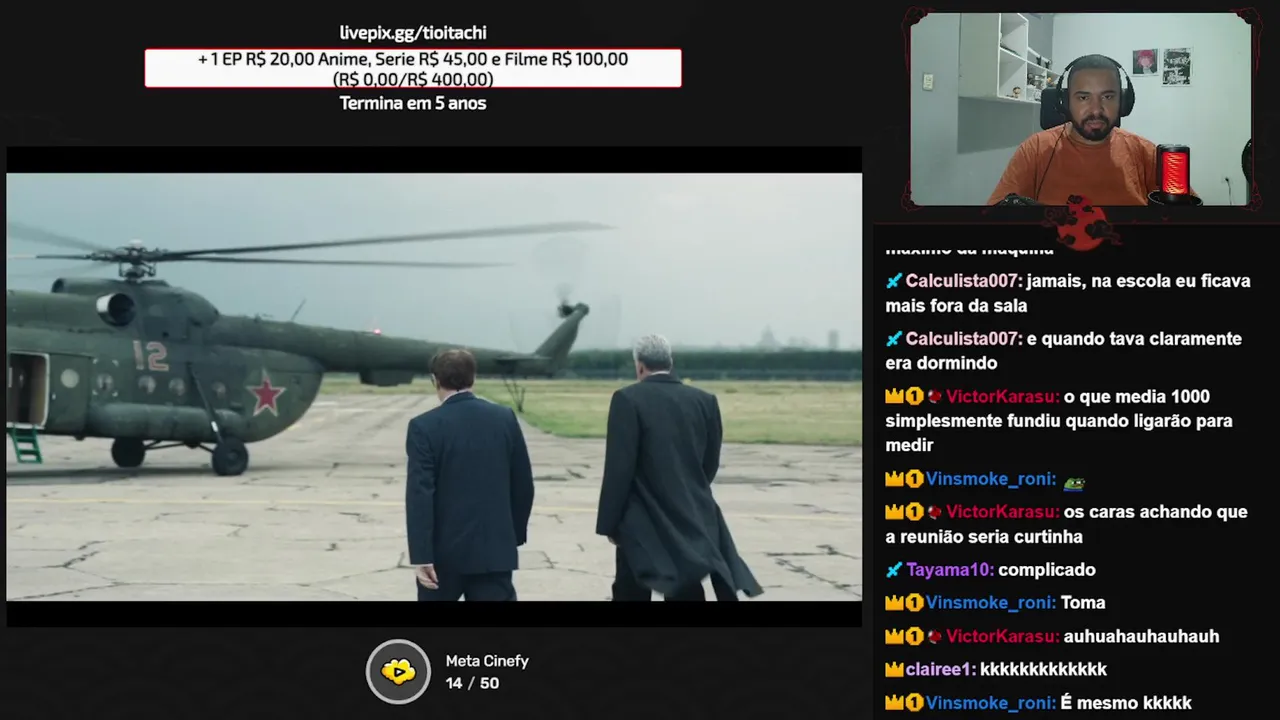Click the Meta Cinefy round yellow icon
Image resolution: width=1280 pixels, height=720 pixels.
[x=398, y=671]
